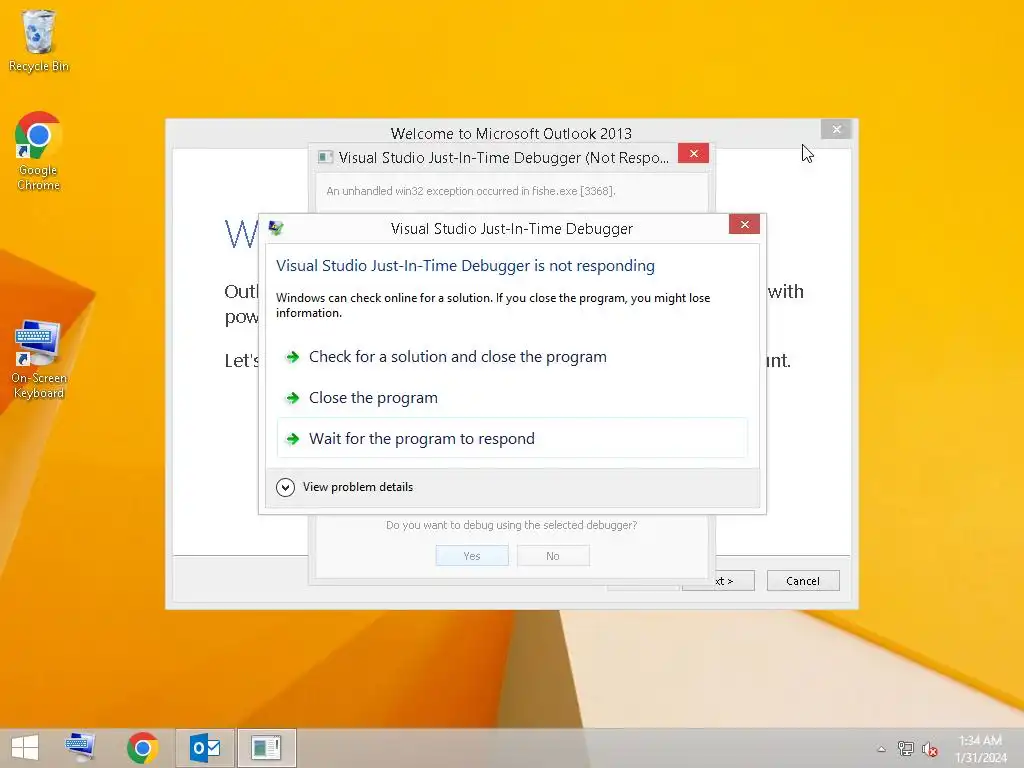This screenshot has height=768, width=1024.
Task: Close the Welcome to Microsoft Outlook 2013 window
Action: pyautogui.click(x=837, y=129)
